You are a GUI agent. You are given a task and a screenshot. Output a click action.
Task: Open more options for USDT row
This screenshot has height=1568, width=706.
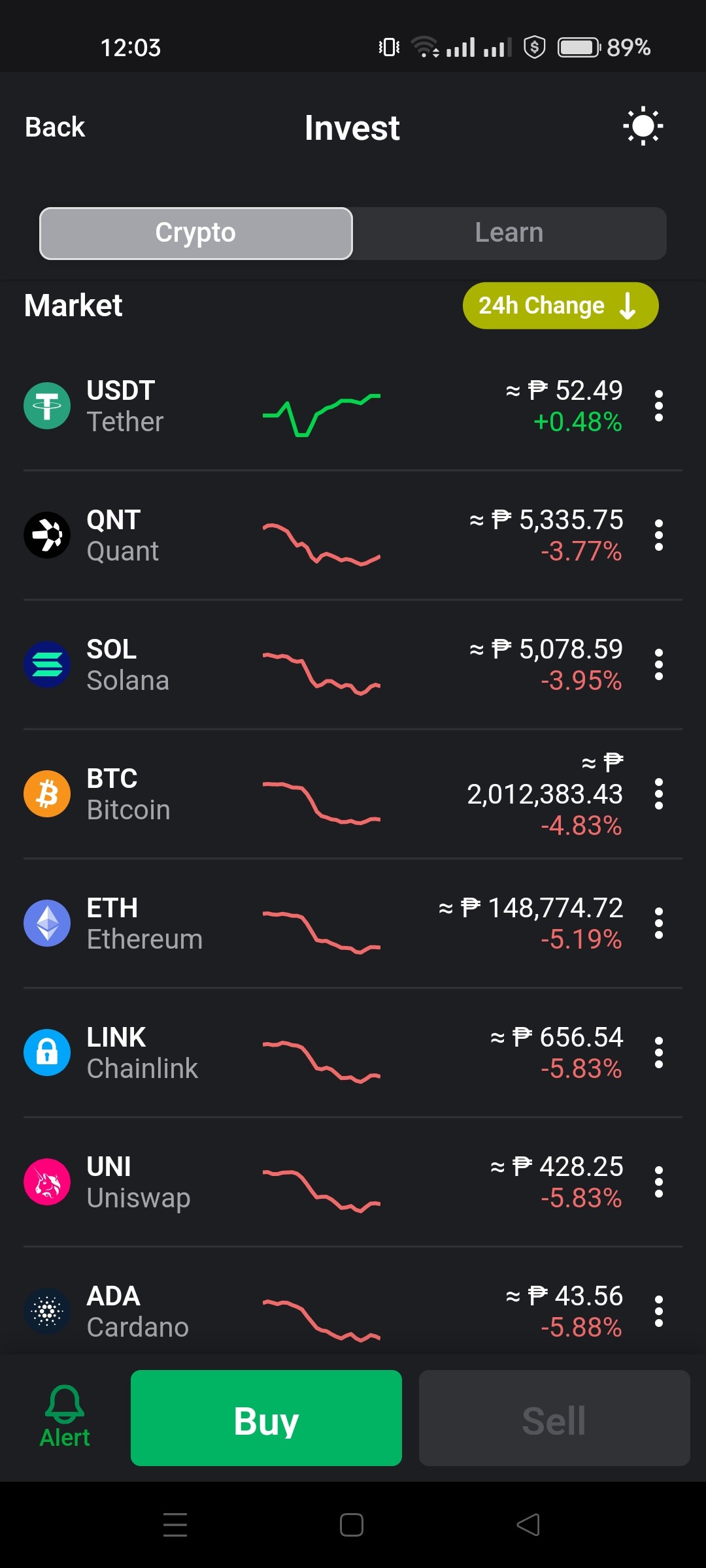pyautogui.click(x=659, y=406)
